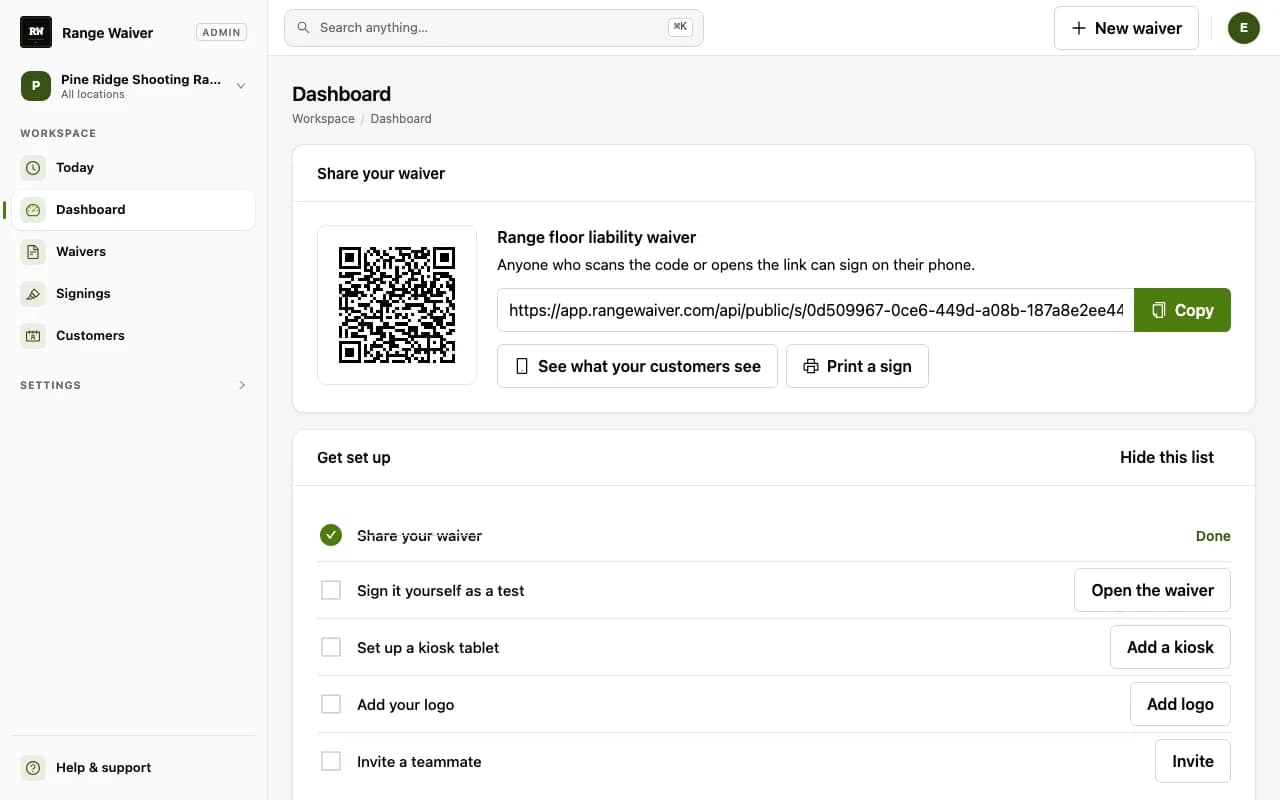This screenshot has width=1280, height=800.
Task: Tick the Sign it yourself as a test checkbox
Action: 331,591
